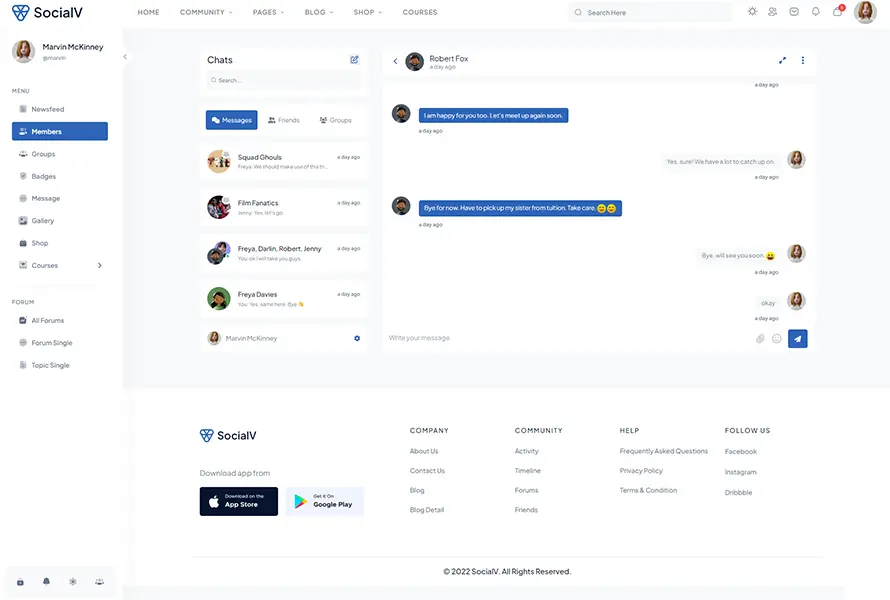Click the send message paper plane button
890x600 pixels.
797,339
